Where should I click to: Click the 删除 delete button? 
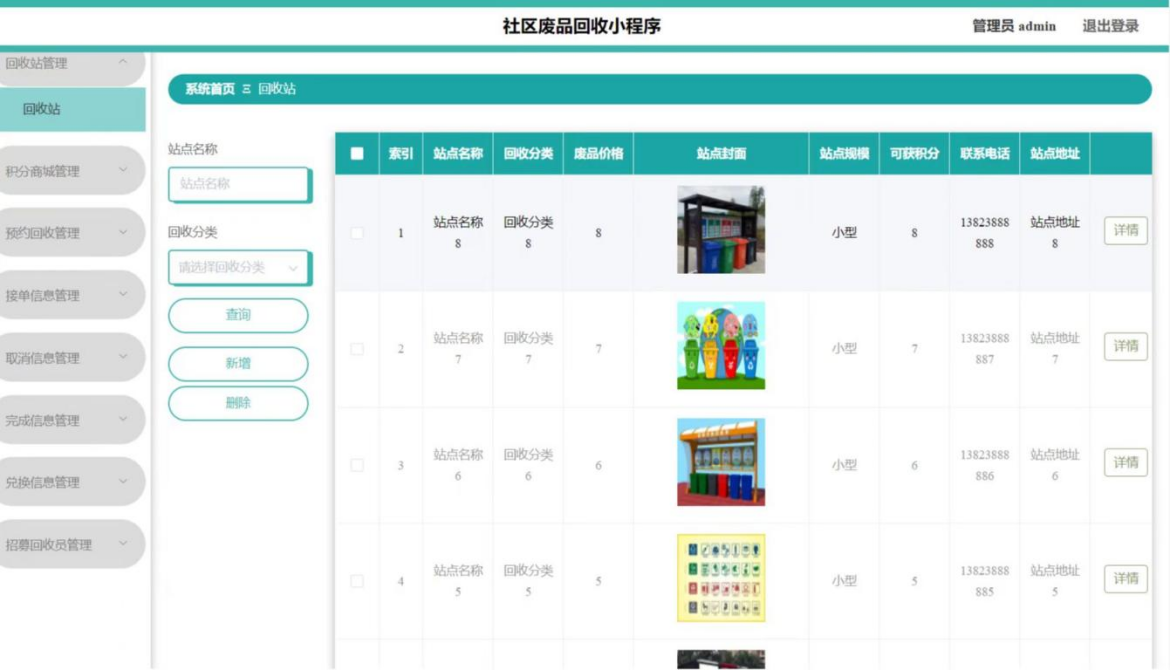click(x=238, y=403)
